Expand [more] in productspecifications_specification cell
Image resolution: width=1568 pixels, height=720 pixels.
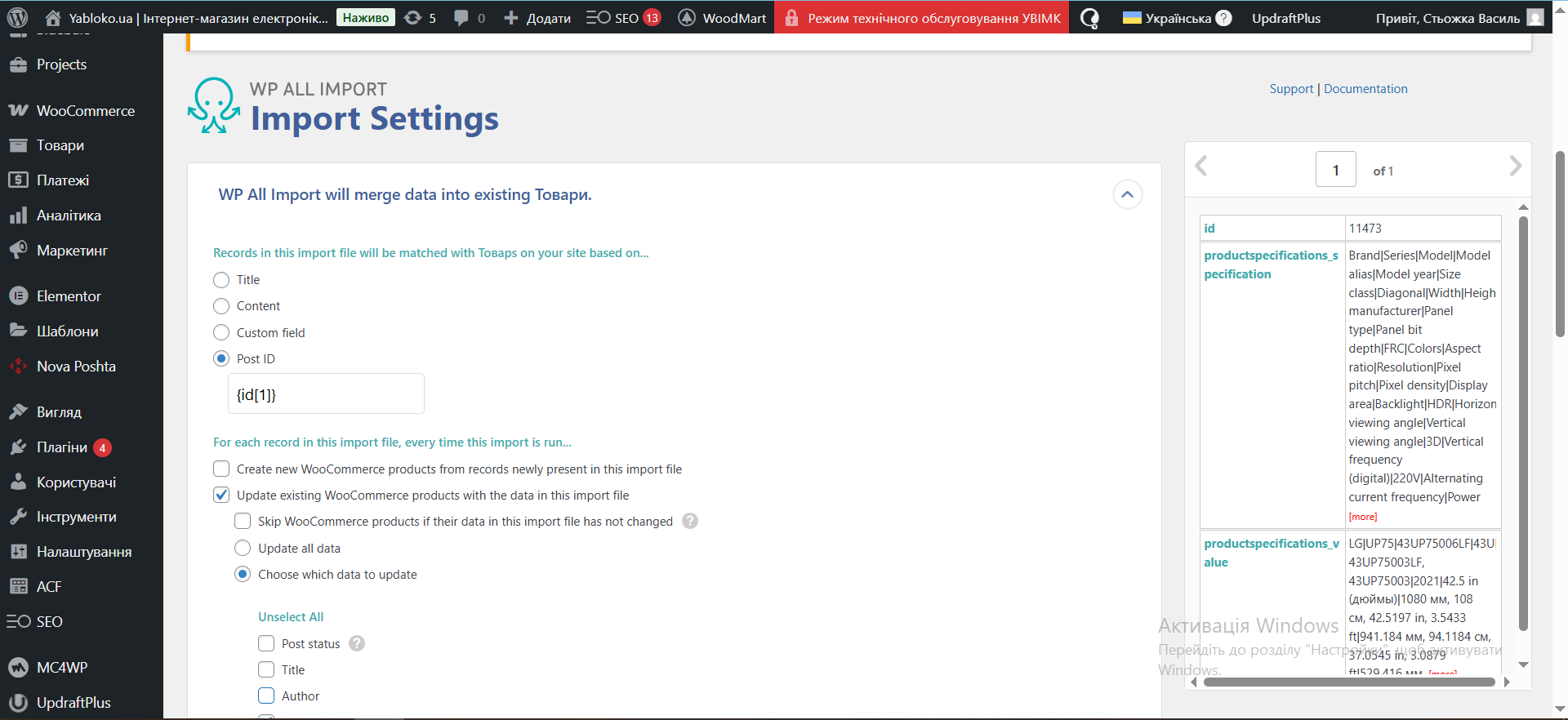[1363, 517]
